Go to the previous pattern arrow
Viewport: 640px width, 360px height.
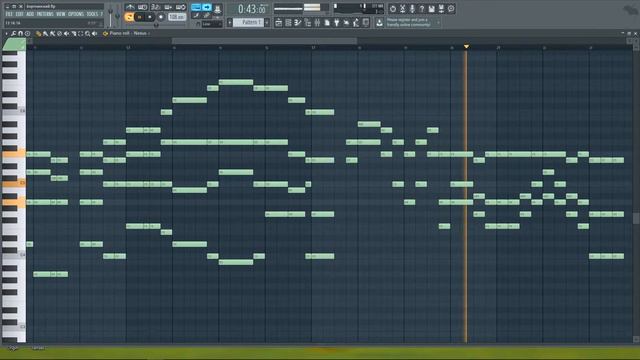229,22
